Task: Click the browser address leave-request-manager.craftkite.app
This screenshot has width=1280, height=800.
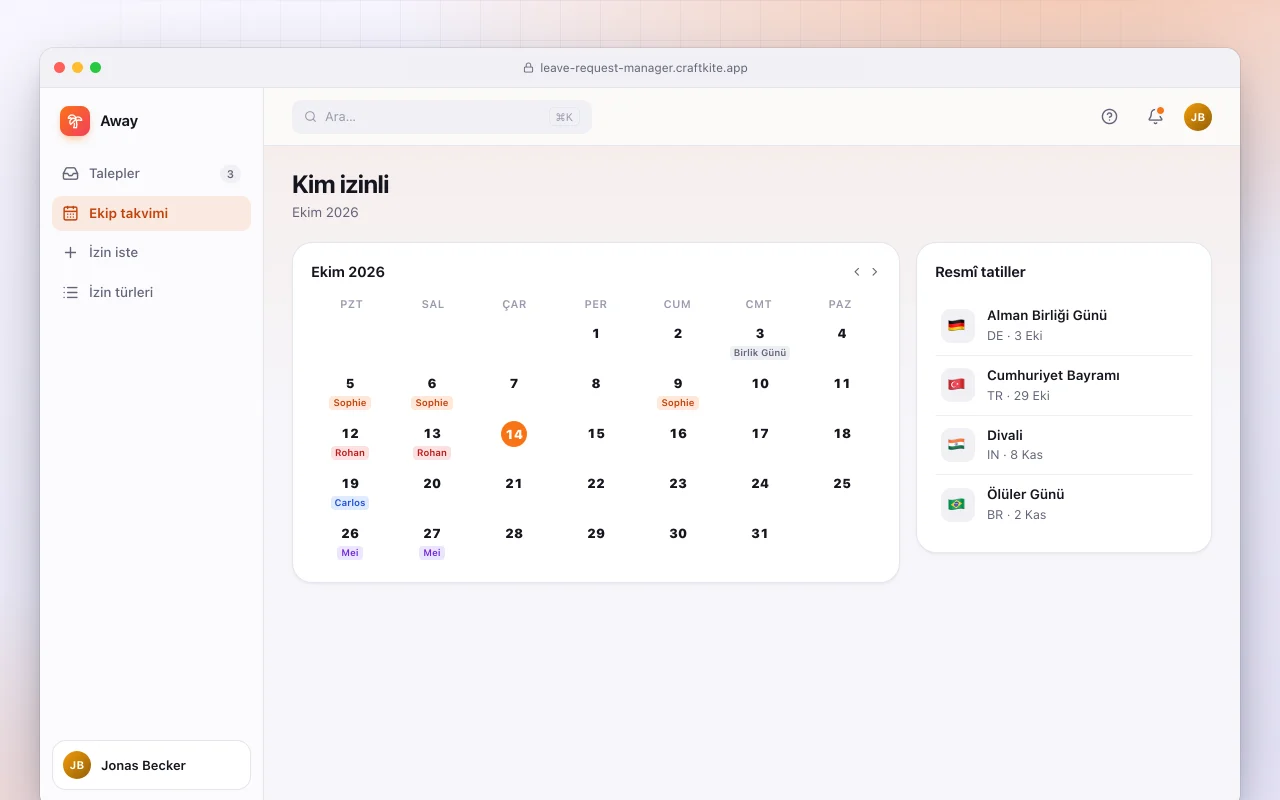Action: (x=644, y=68)
